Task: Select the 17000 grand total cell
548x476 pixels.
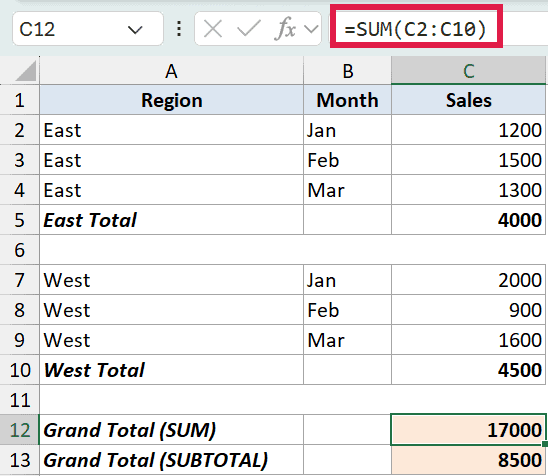Action: click(x=468, y=430)
